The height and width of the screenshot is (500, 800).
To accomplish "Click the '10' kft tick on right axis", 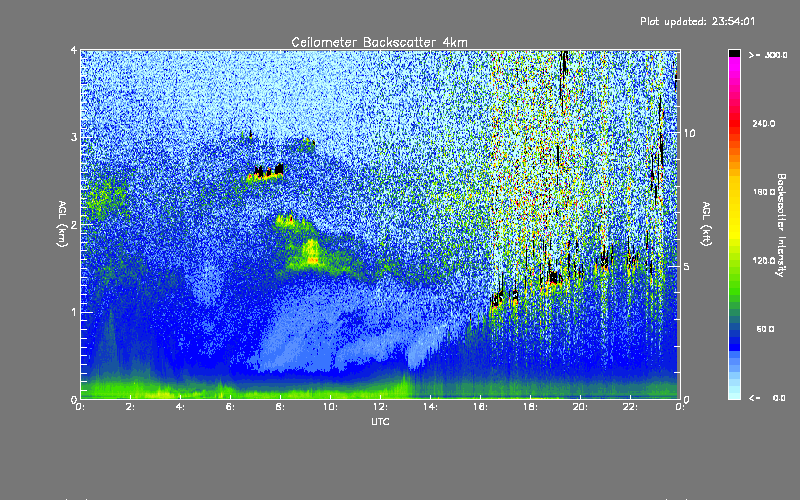I will tap(689, 133).
